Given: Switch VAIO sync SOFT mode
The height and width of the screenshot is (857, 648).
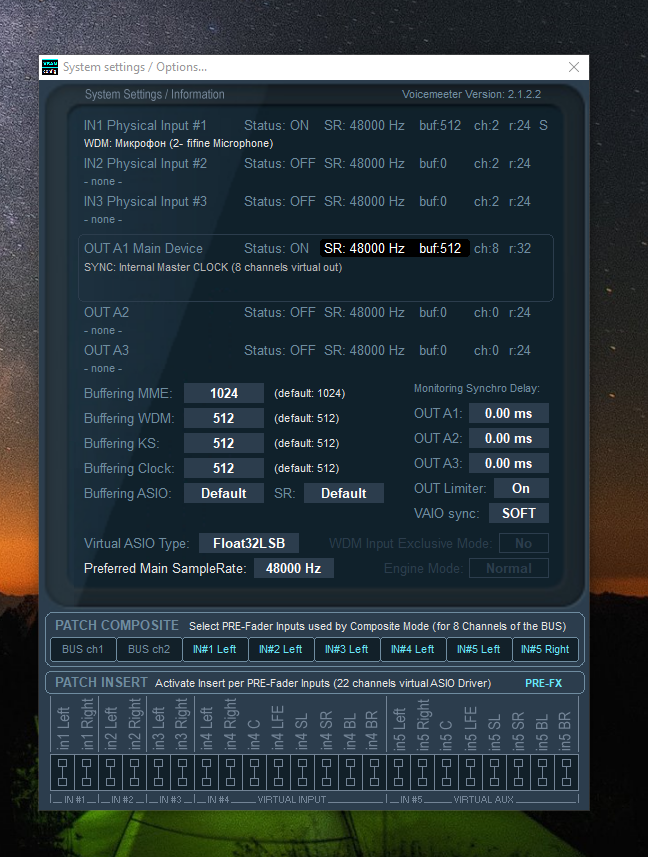Looking at the screenshot, I should click(519, 514).
